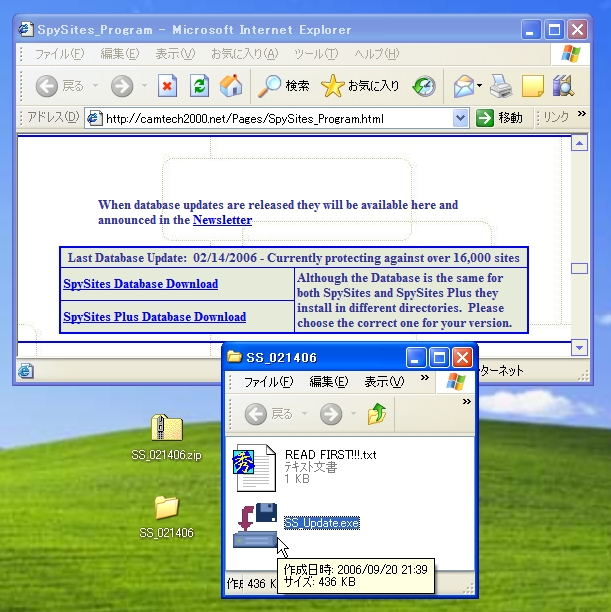
Task: Select the READ FIRST!!!.txt file name
Action: click(330, 455)
